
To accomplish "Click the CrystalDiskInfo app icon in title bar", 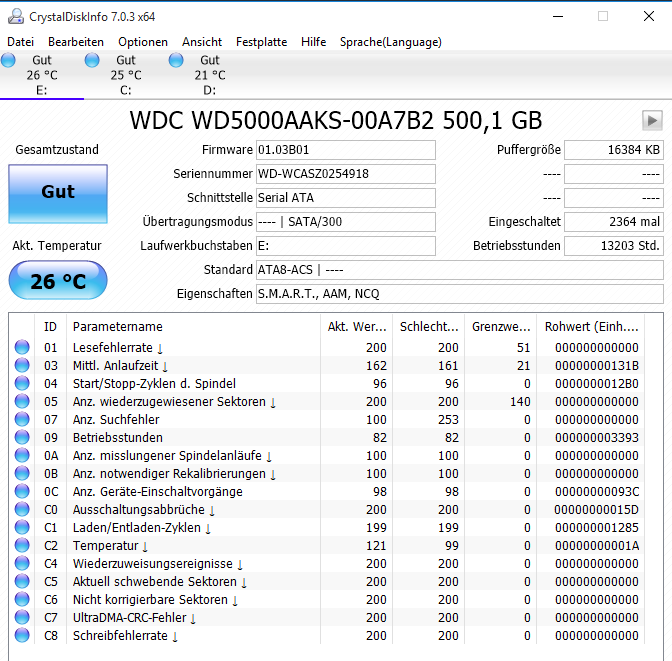I will click(x=16, y=16).
